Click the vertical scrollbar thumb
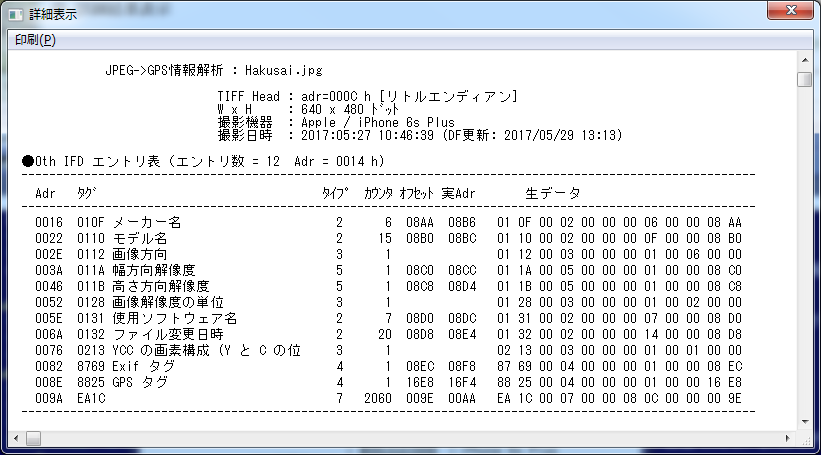821x455 pixels. coord(804,80)
